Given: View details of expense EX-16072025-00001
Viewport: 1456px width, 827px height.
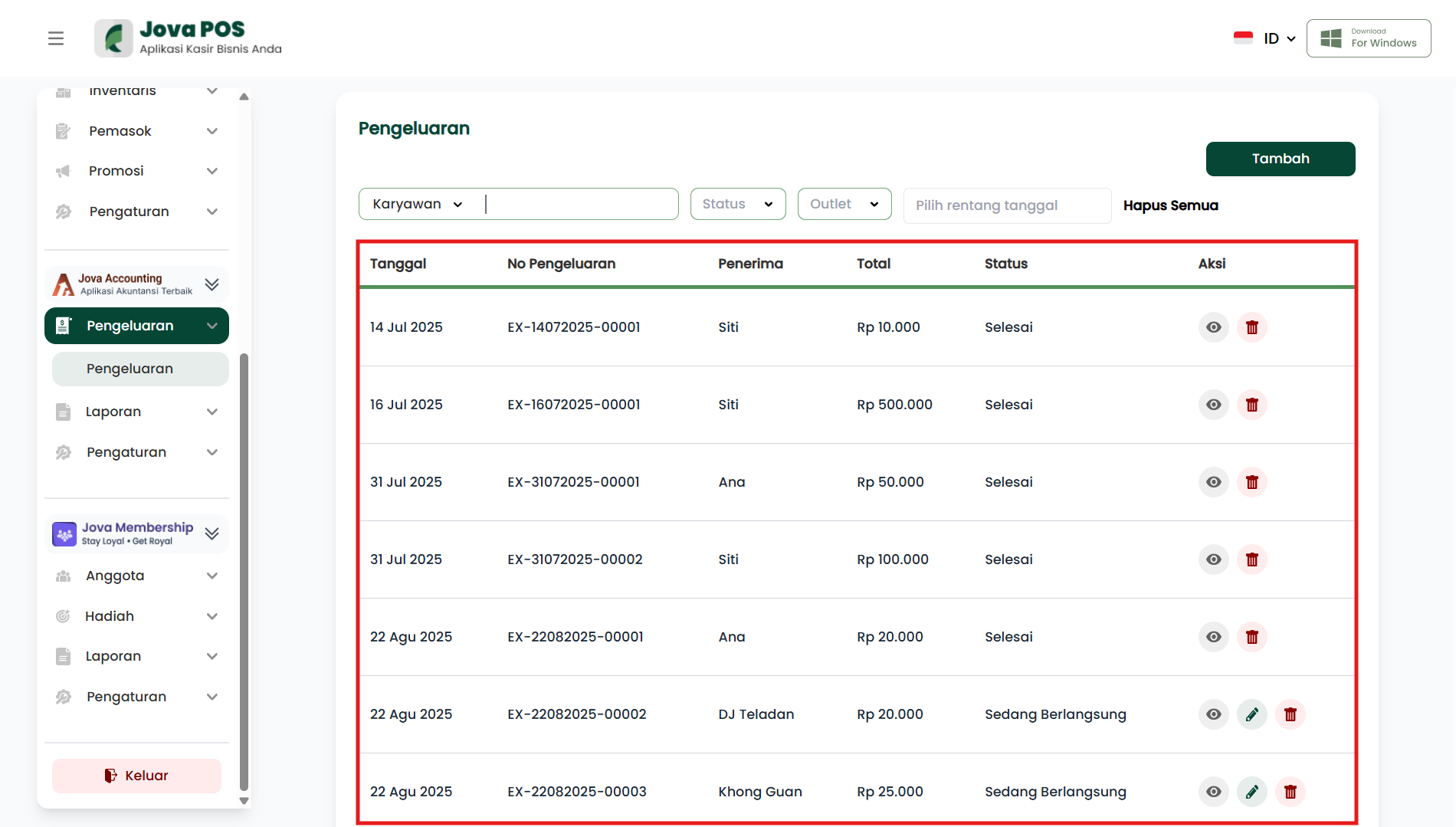Looking at the screenshot, I should (x=1213, y=405).
